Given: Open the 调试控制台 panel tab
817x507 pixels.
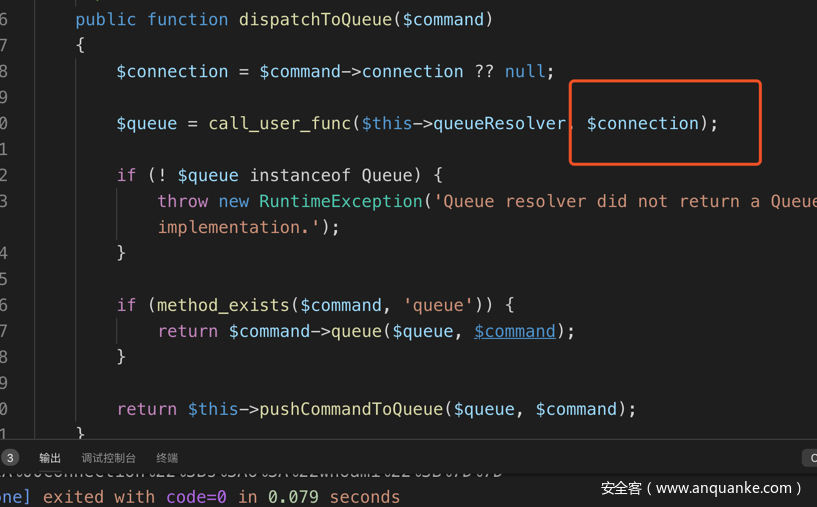Looking at the screenshot, I should click(108, 458).
